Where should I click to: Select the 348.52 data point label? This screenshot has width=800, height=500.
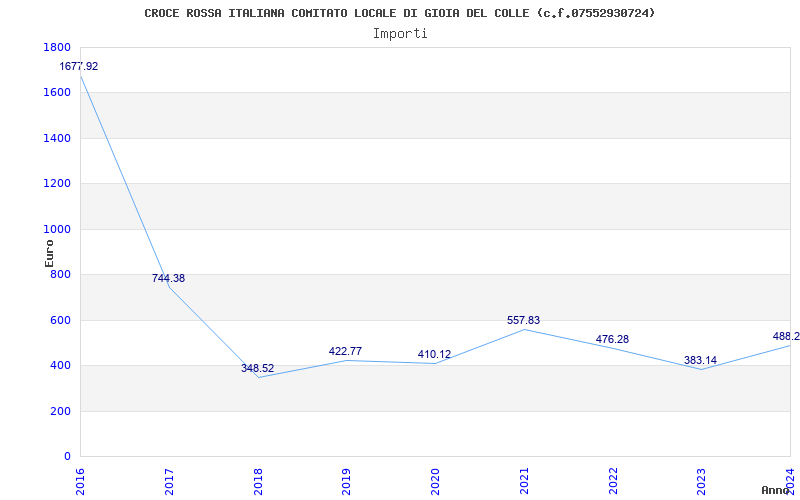(x=257, y=368)
